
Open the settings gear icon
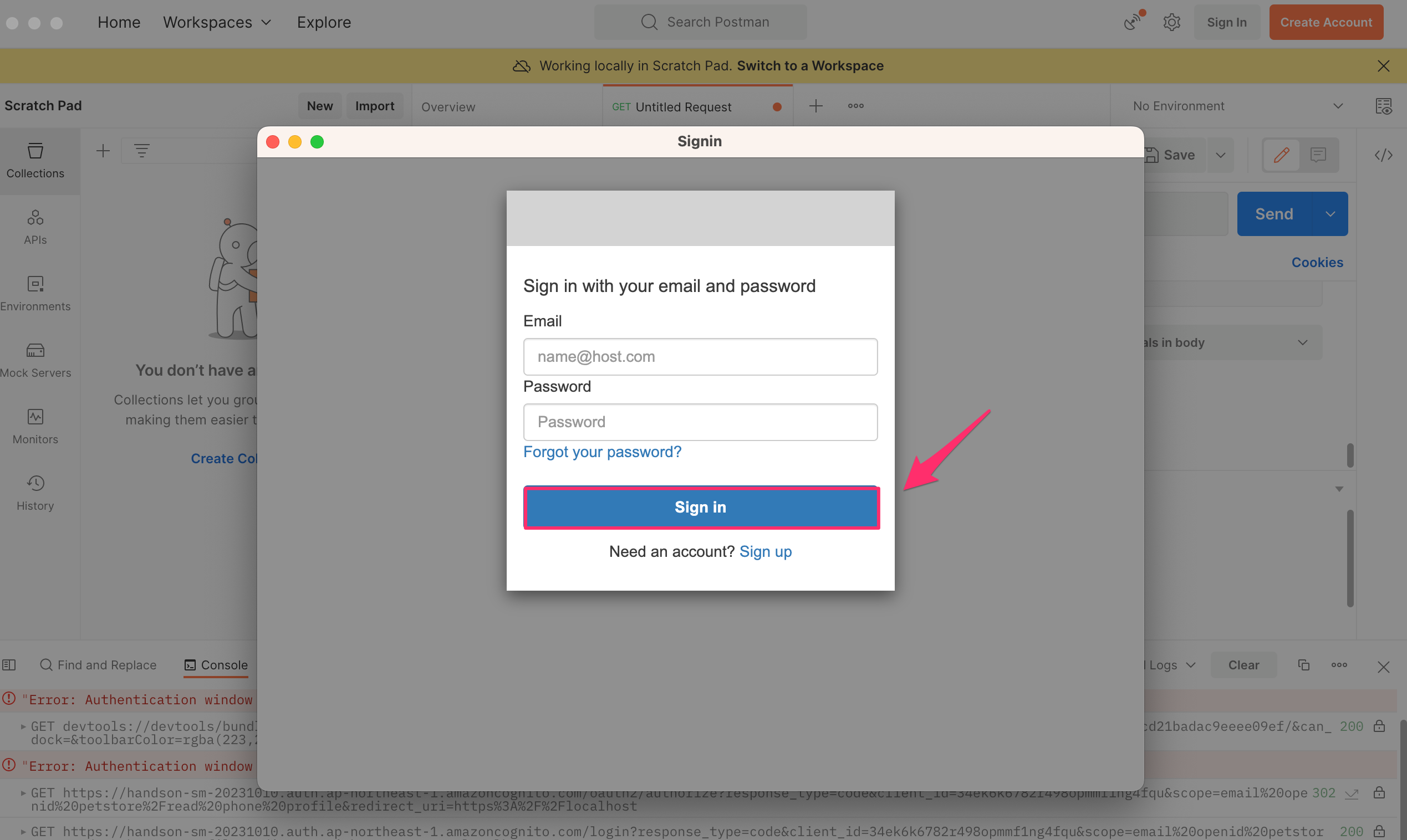pos(1171,22)
